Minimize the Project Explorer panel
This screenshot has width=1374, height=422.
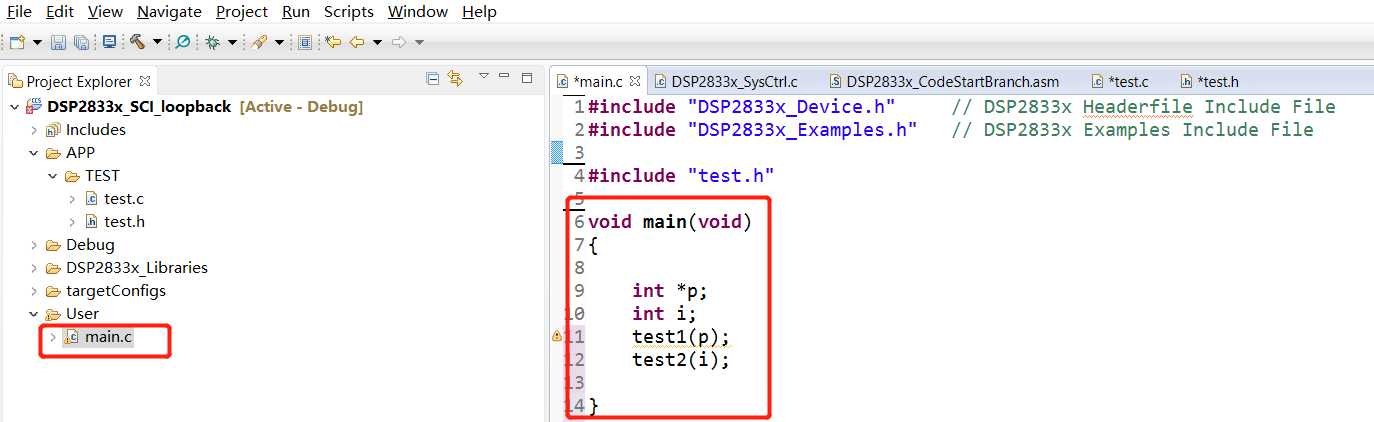point(505,77)
